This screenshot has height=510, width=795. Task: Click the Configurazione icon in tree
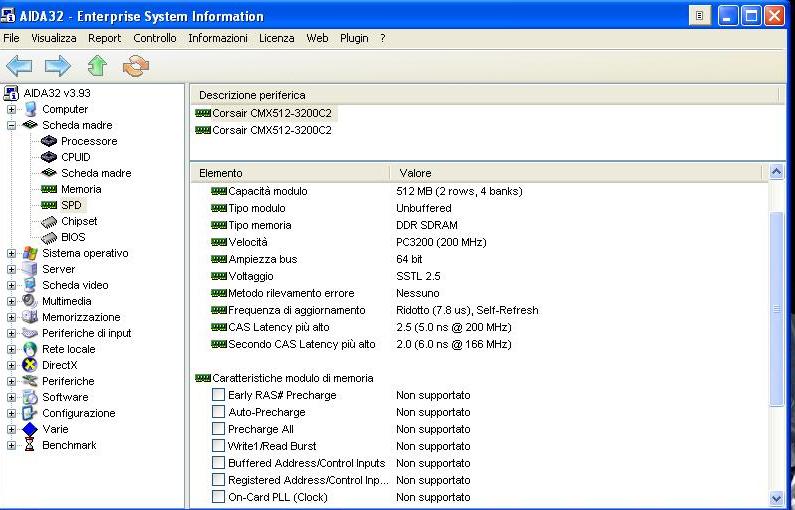tap(30, 413)
